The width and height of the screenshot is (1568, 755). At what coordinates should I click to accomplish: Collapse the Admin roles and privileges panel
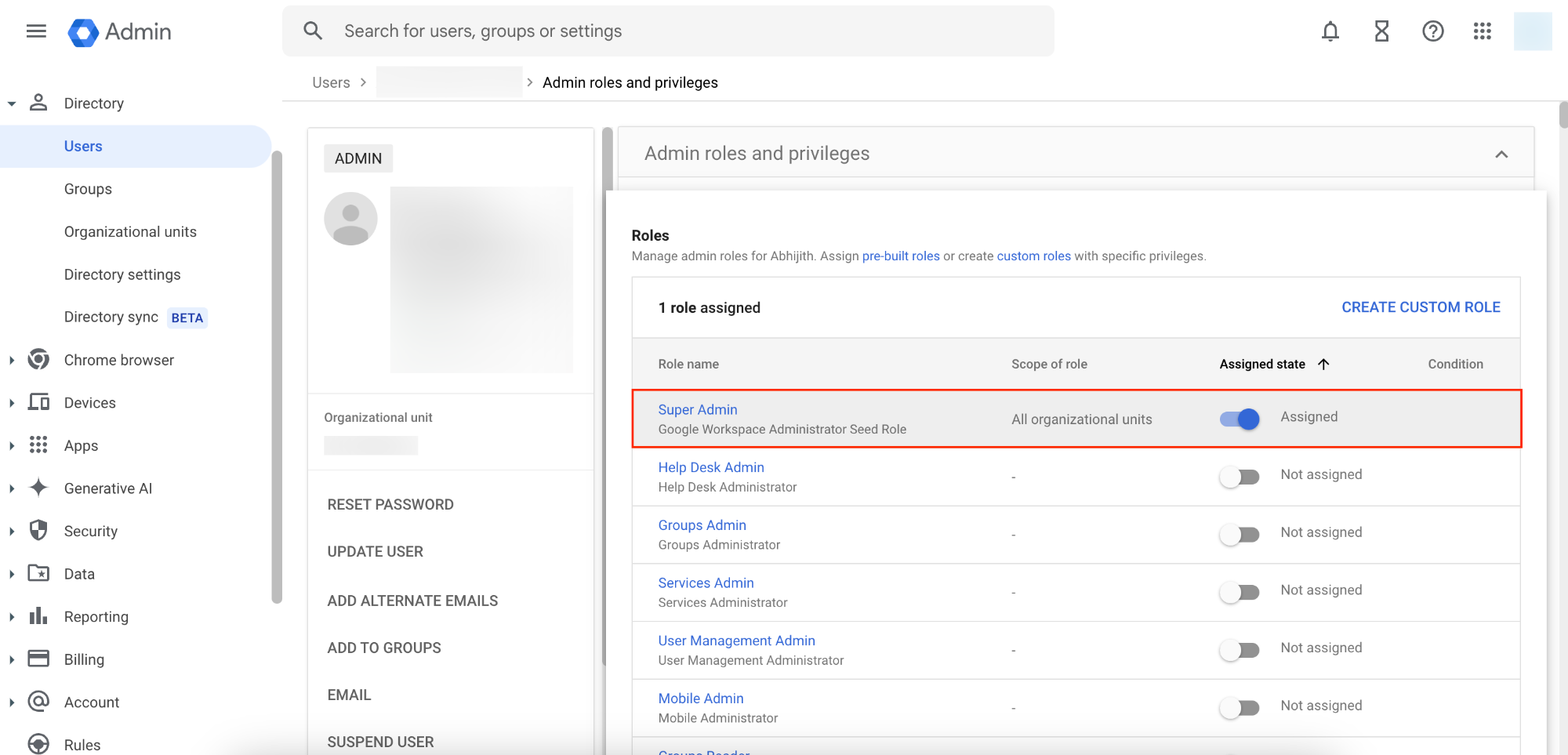pyautogui.click(x=1502, y=154)
